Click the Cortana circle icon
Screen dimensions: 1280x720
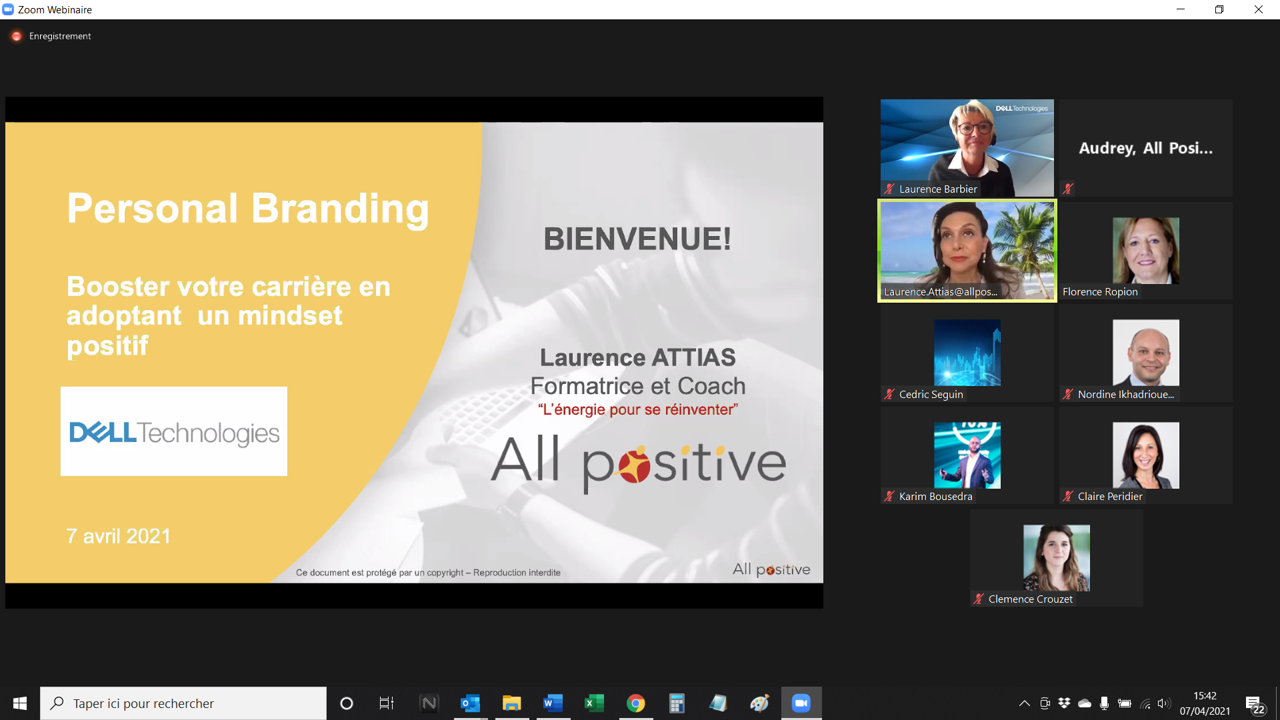click(x=346, y=703)
